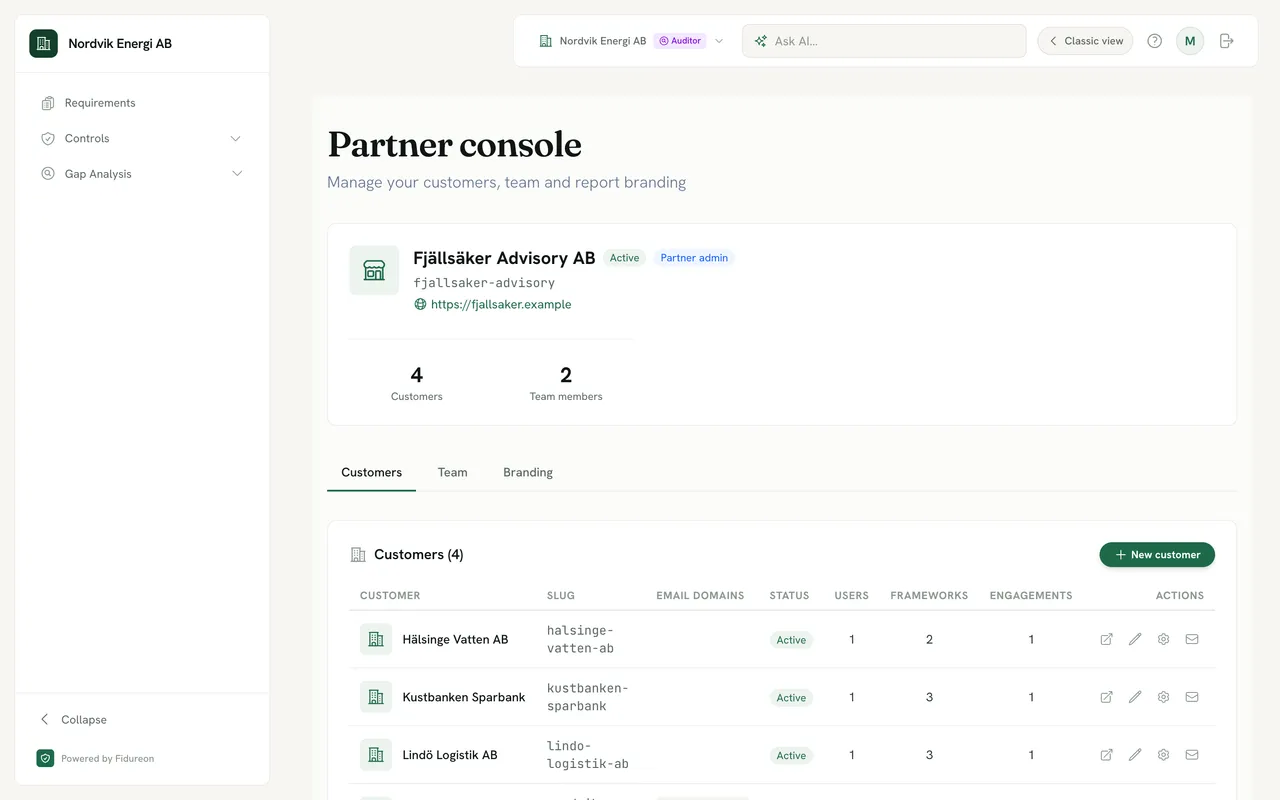1280x800 pixels.
Task: Edit Lindö Logistik AB with the pencil icon
Action: [x=1135, y=756]
